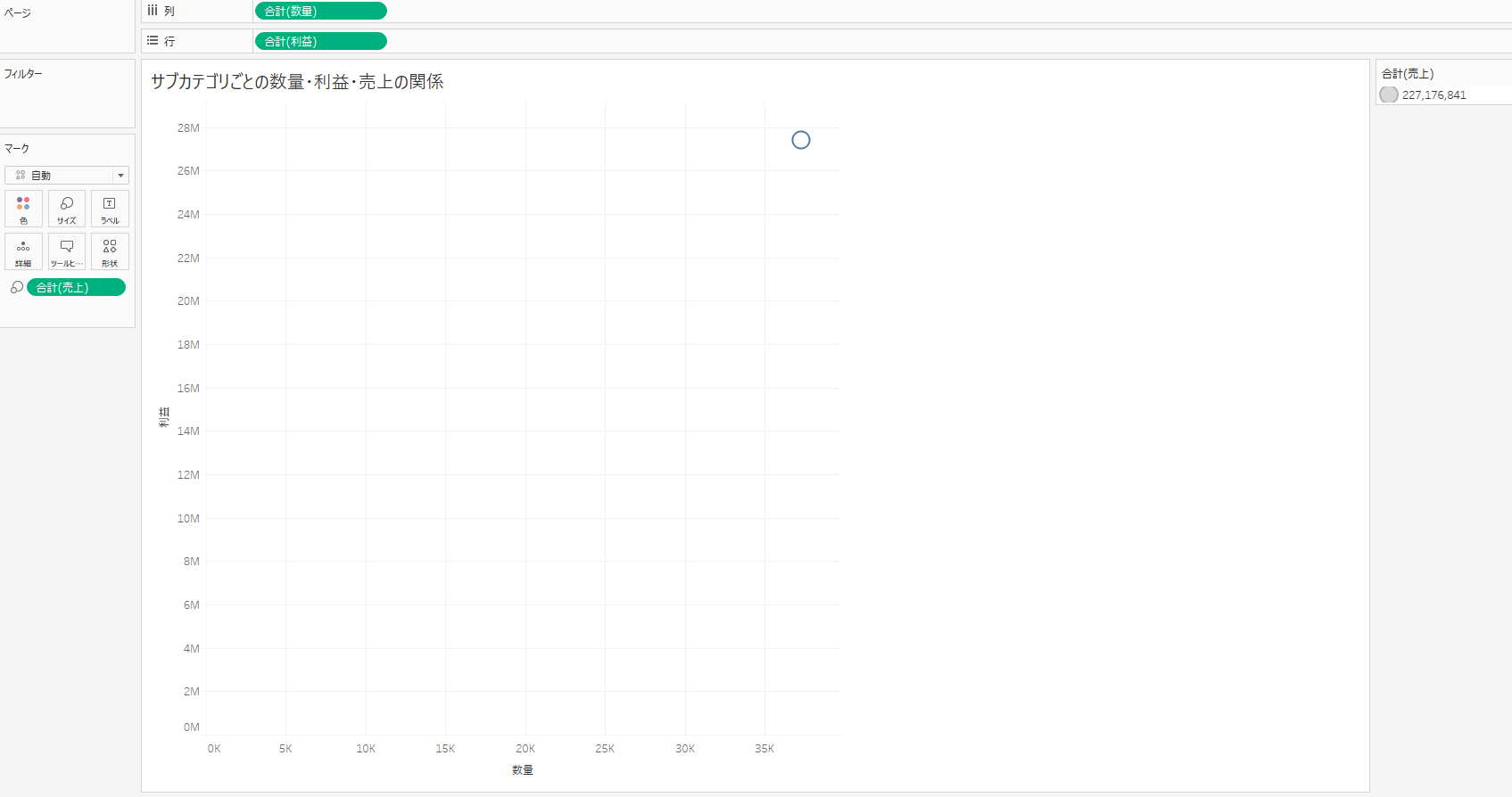Image resolution: width=1512 pixels, height=797 pixels.
Task: Click the ページ shelf header
Action: (x=17, y=13)
